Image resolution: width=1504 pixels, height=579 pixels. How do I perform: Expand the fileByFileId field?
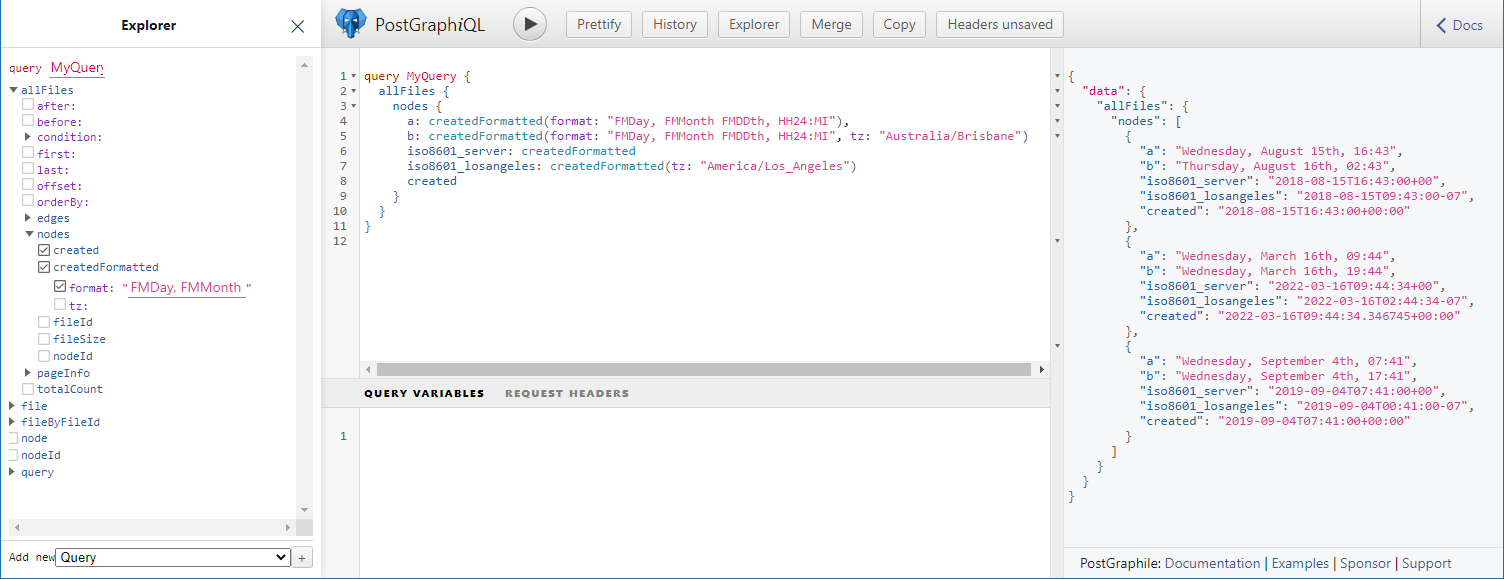point(13,422)
